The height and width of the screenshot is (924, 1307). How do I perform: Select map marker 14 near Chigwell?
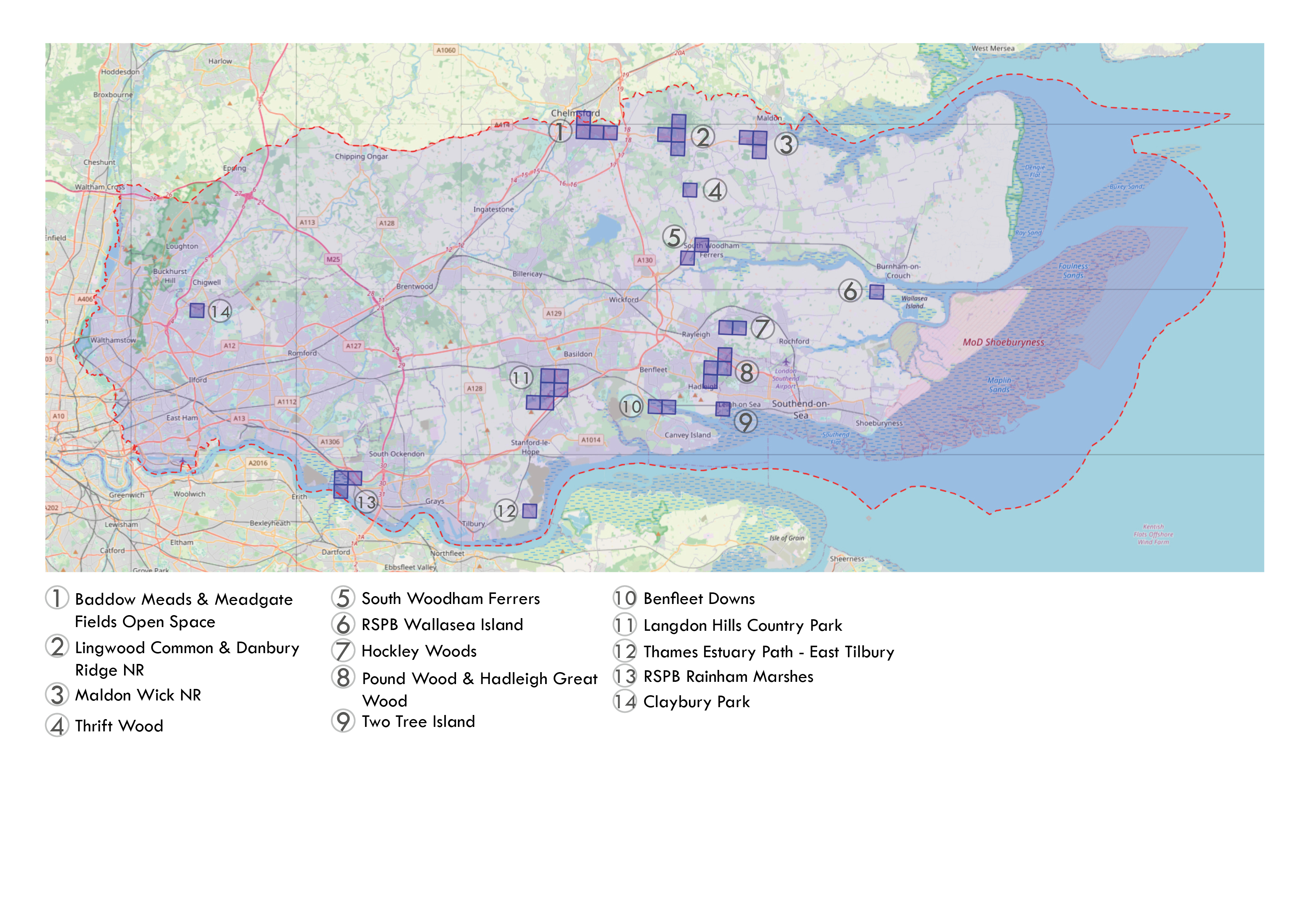(220, 311)
